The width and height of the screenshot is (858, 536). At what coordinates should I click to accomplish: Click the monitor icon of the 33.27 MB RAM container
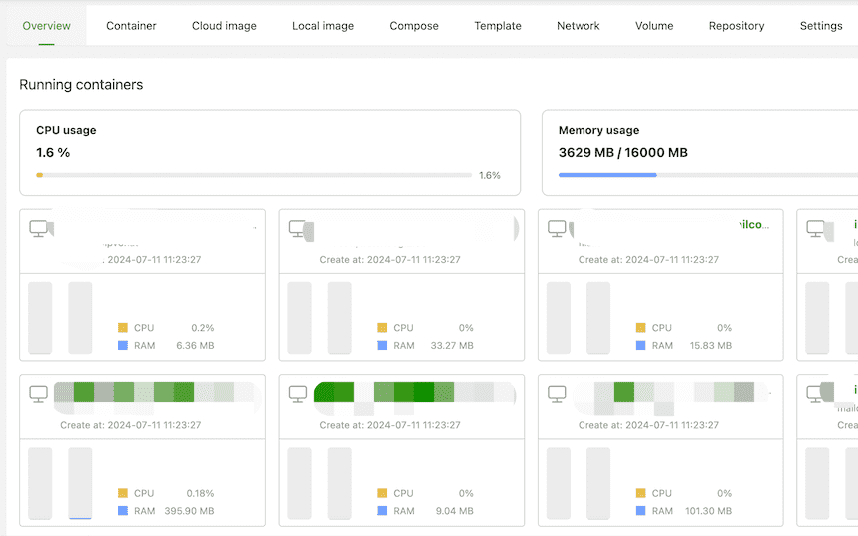(x=298, y=229)
